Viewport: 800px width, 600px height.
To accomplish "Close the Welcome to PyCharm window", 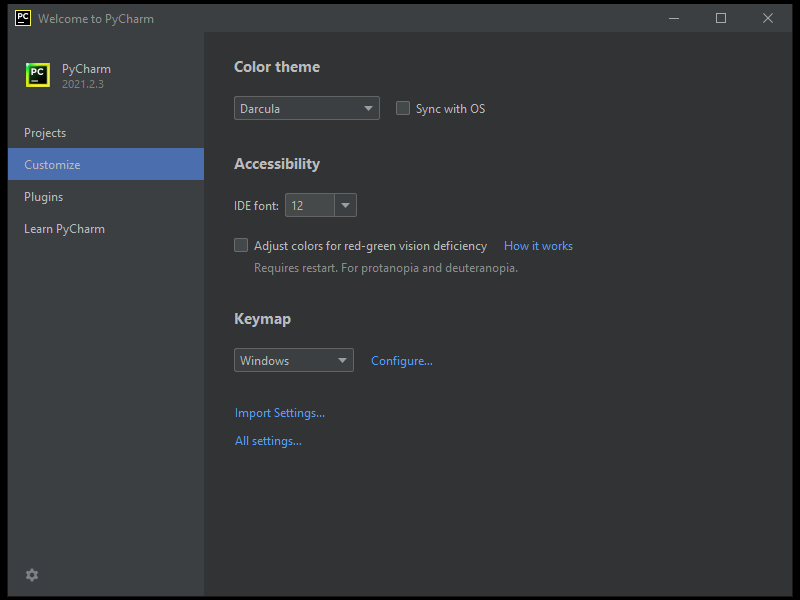I will (x=768, y=18).
